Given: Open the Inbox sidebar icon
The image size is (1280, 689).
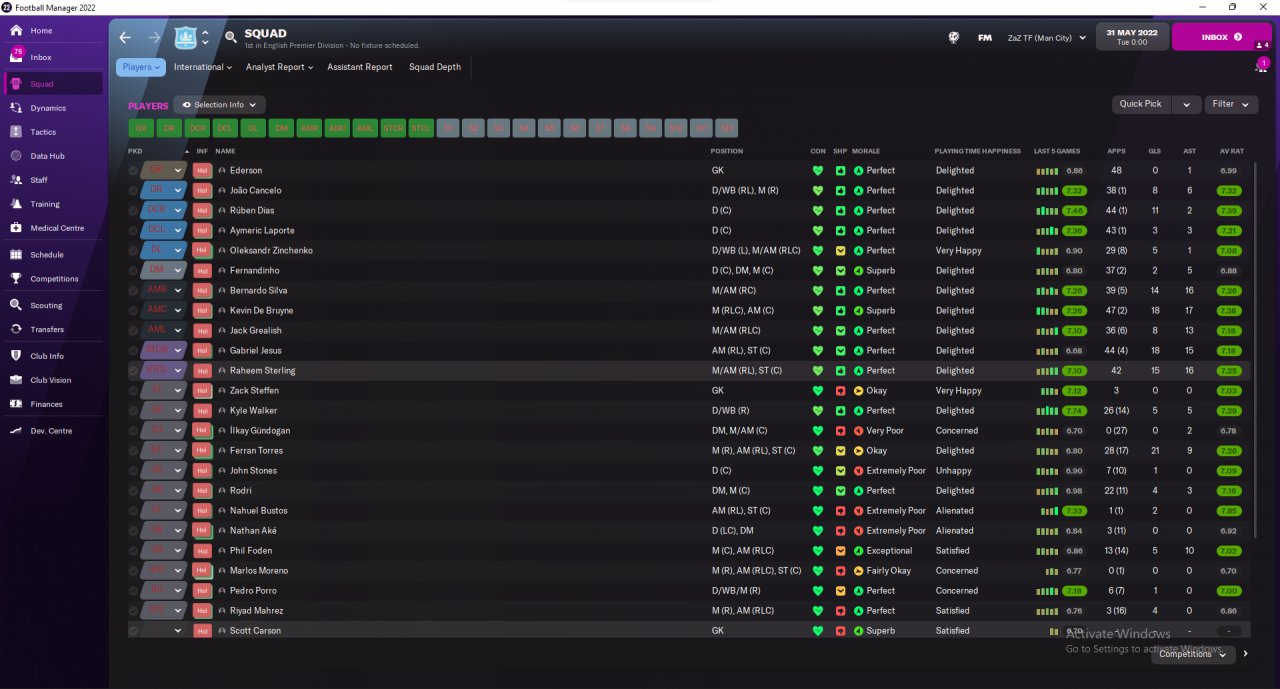Looking at the screenshot, I should pos(16,57).
